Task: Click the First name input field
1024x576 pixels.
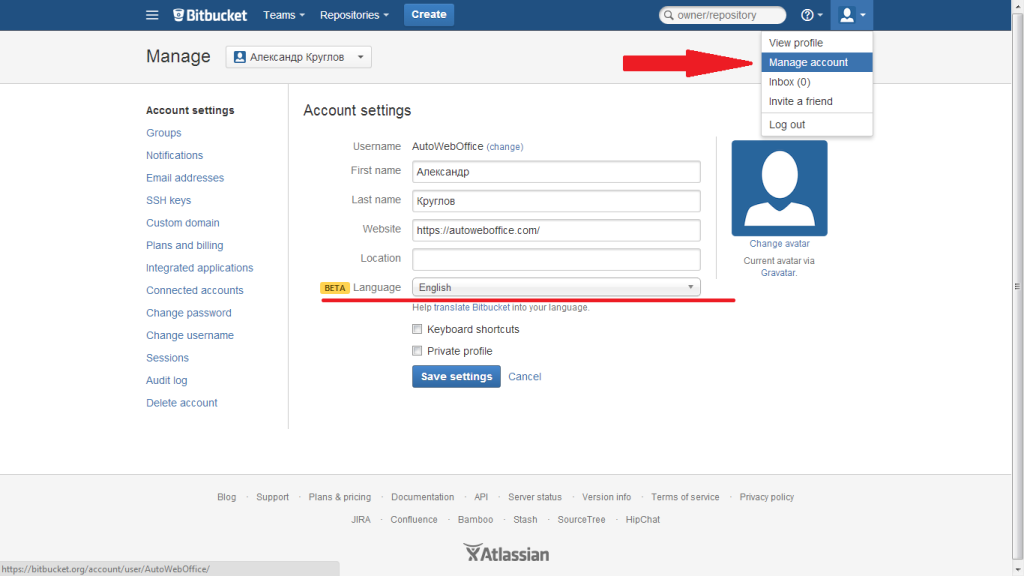Action: [556, 172]
